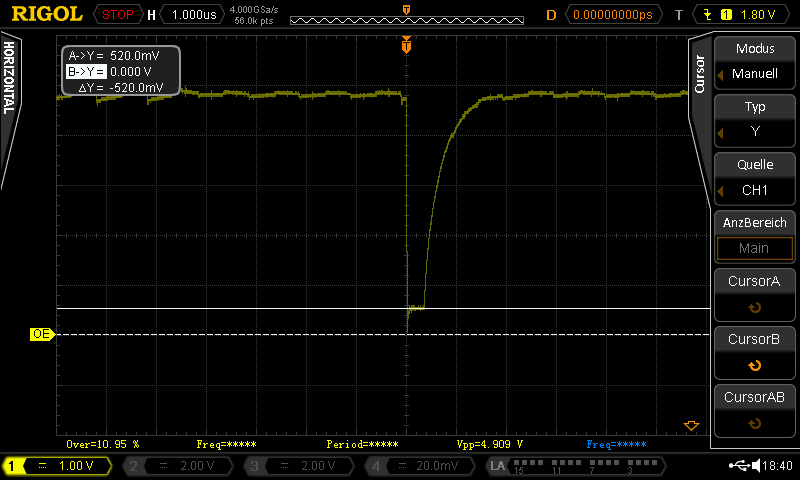Screen dimensions: 800x480
Task: Click the Vpp=4.909 V measurement readout
Action: click(490, 443)
